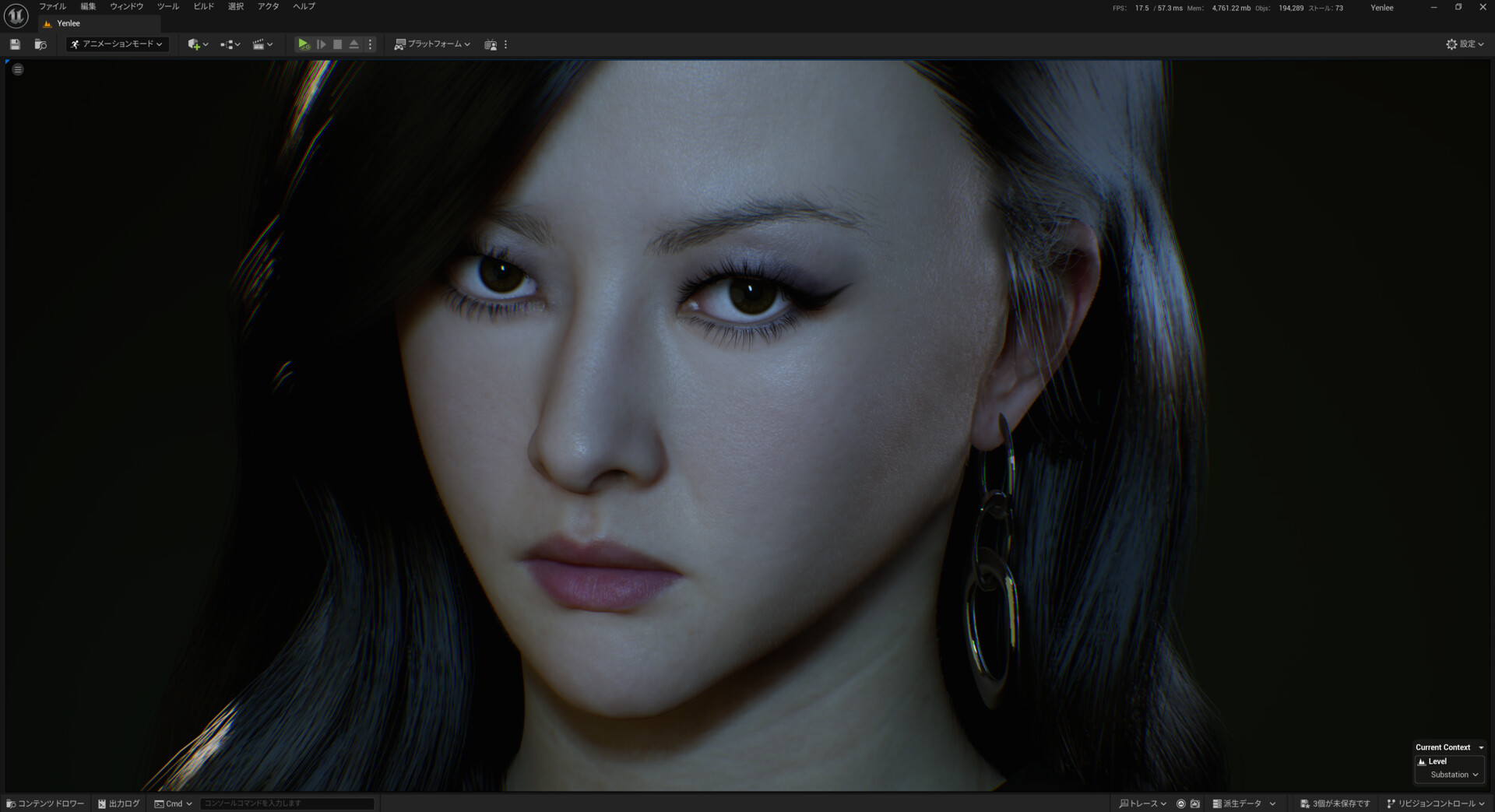Click the browse content folder icon
This screenshot has height=812, width=1495.
40,44
